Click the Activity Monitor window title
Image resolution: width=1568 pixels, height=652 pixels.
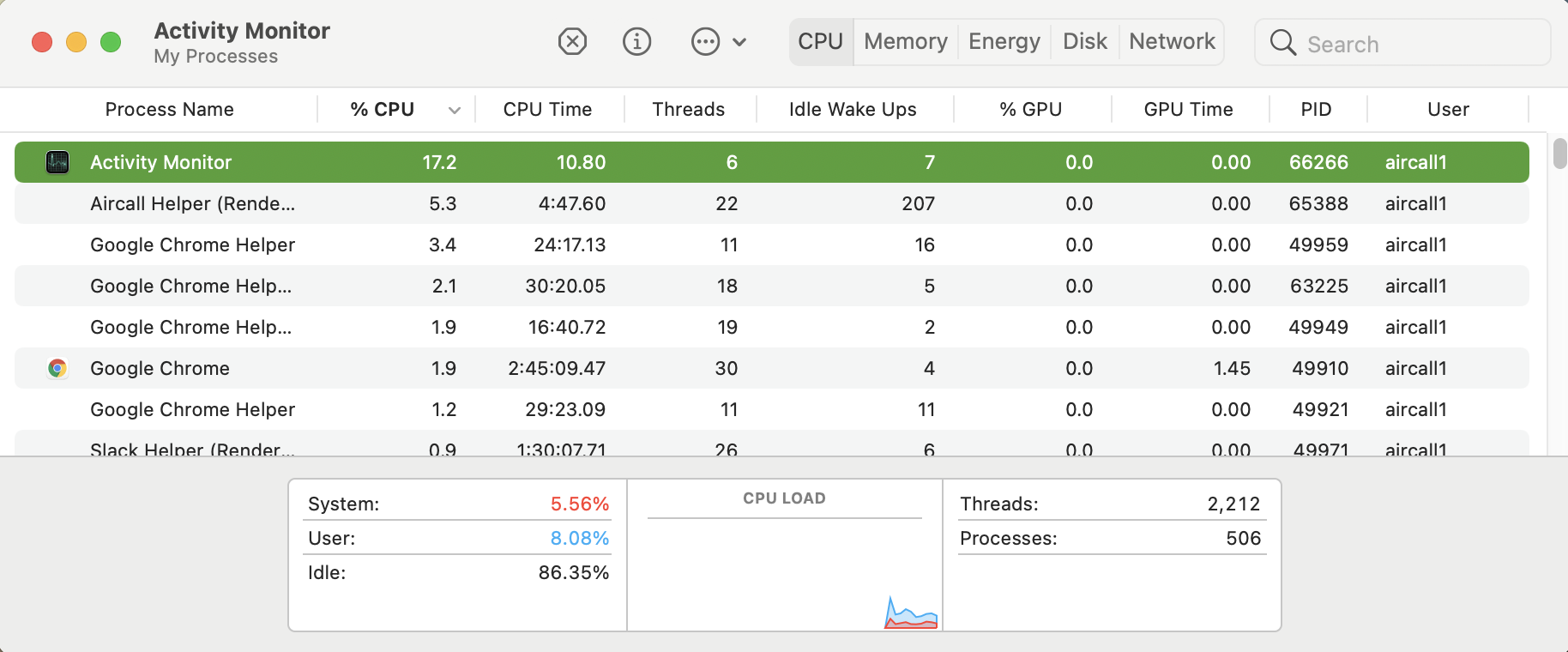click(x=242, y=31)
